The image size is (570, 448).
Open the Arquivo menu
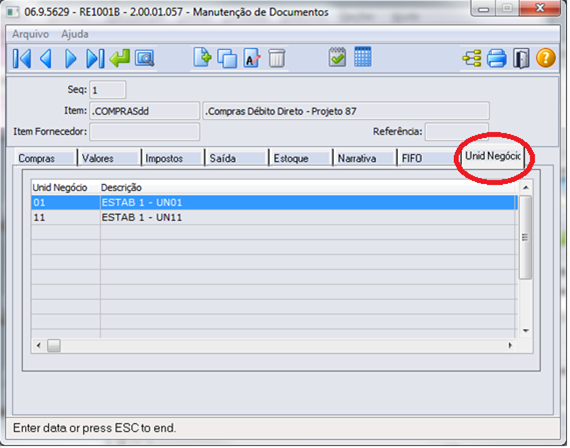coord(31,34)
